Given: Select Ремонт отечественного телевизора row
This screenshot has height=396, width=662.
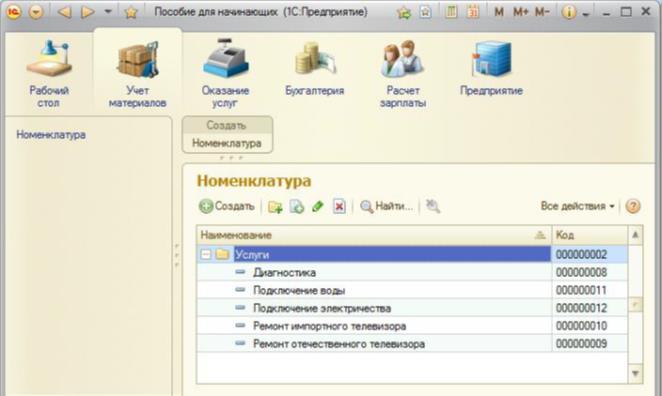Looking at the screenshot, I should 412,343.
